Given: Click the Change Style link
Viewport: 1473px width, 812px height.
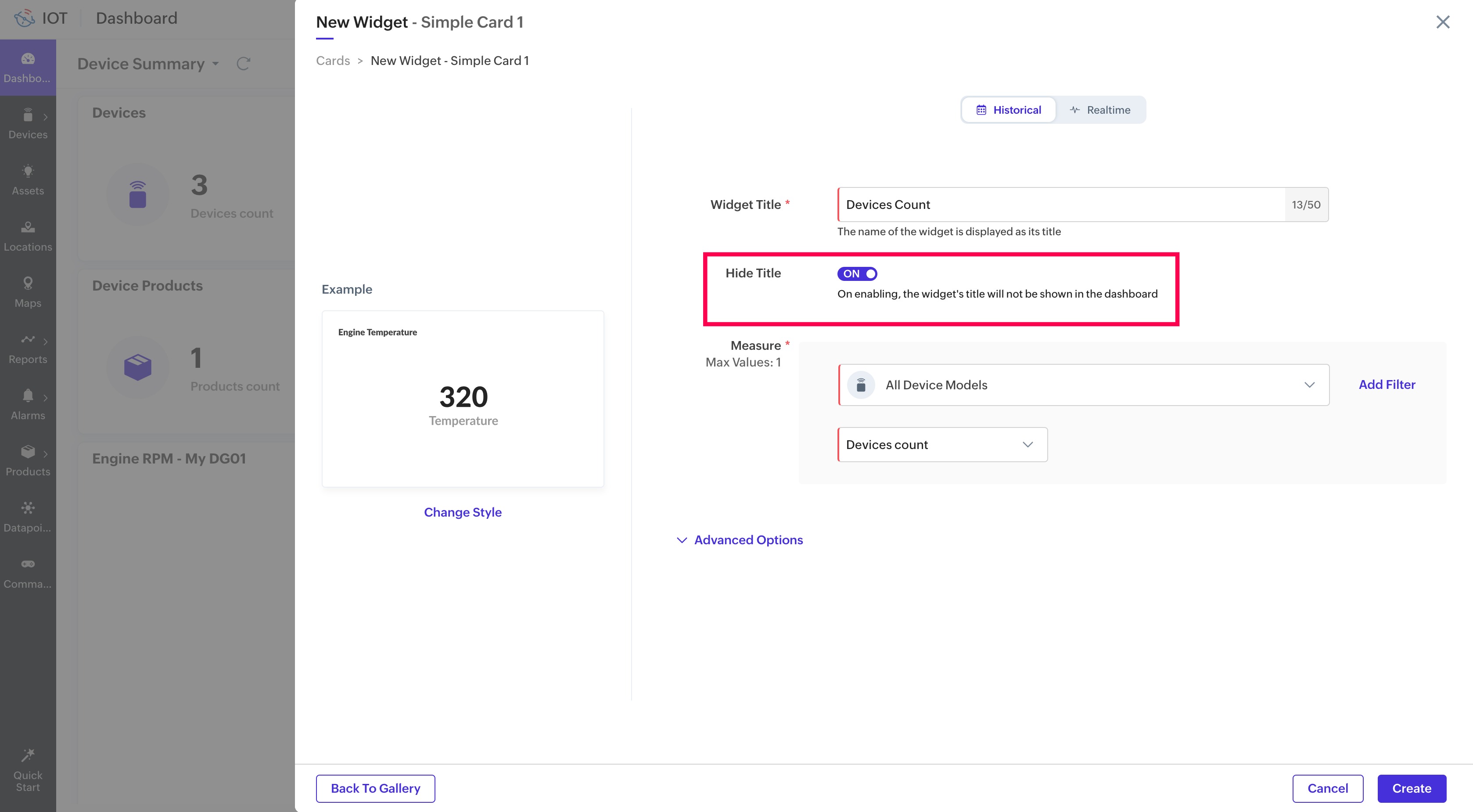Looking at the screenshot, I should click(463, 512).
